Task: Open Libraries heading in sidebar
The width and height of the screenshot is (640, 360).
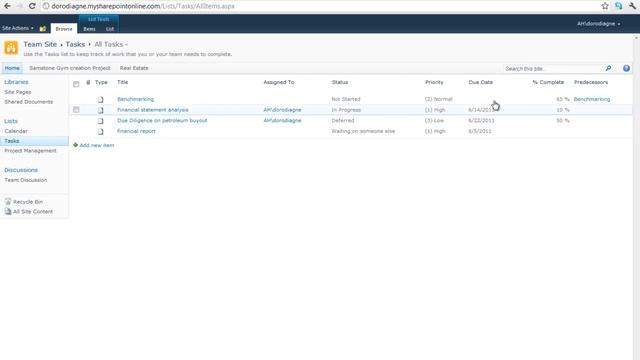Action: coord(16,82)
